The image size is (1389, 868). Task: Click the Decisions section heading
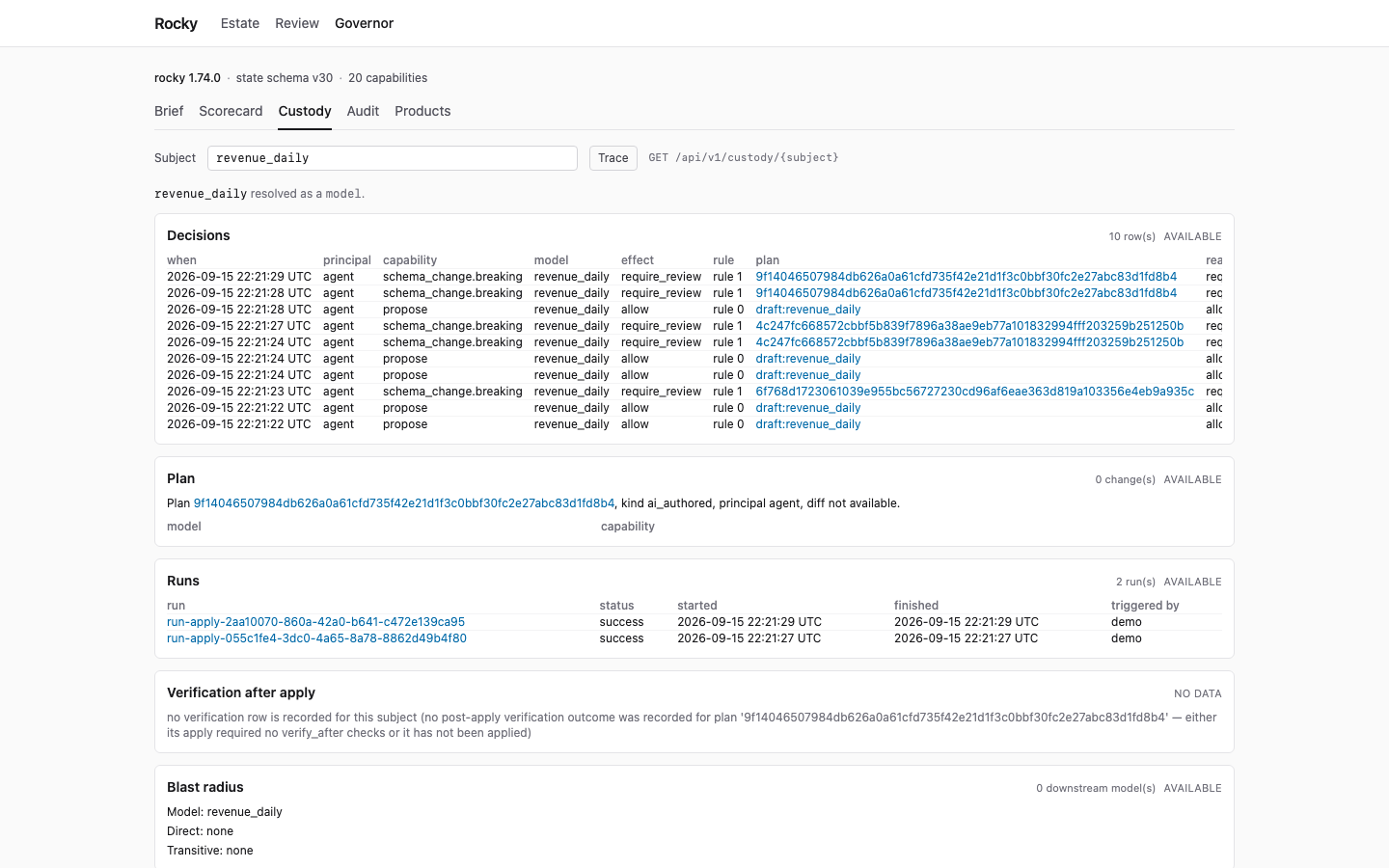click(x=199, y=235)
